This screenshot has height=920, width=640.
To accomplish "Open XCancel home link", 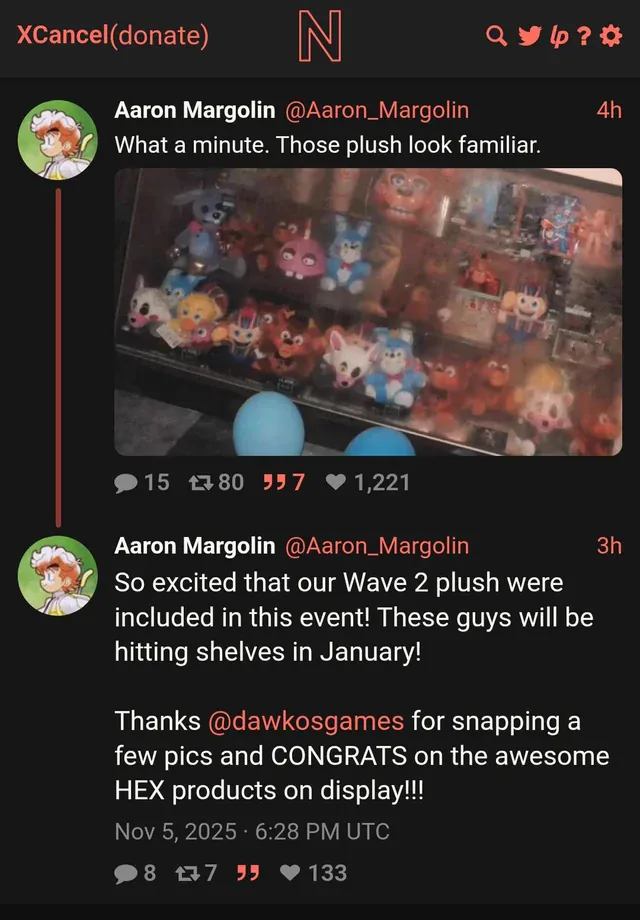I will (62, 35).
